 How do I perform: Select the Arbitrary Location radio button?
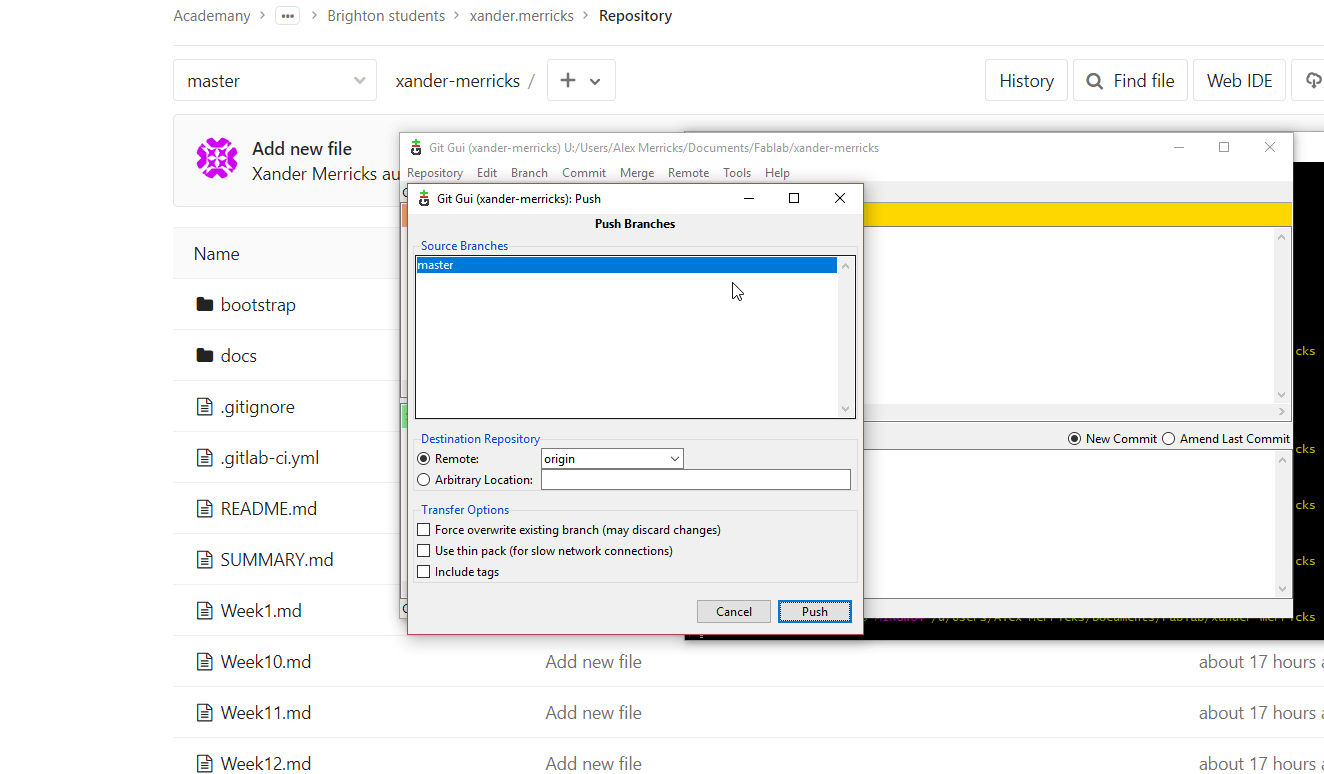[424, 480]
